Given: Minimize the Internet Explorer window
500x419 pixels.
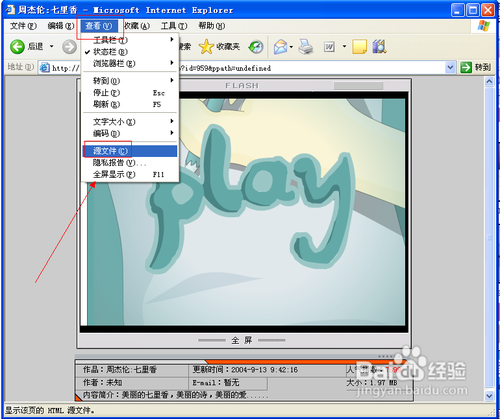Looking at the screenshot, I should click(x=457, y=10).
